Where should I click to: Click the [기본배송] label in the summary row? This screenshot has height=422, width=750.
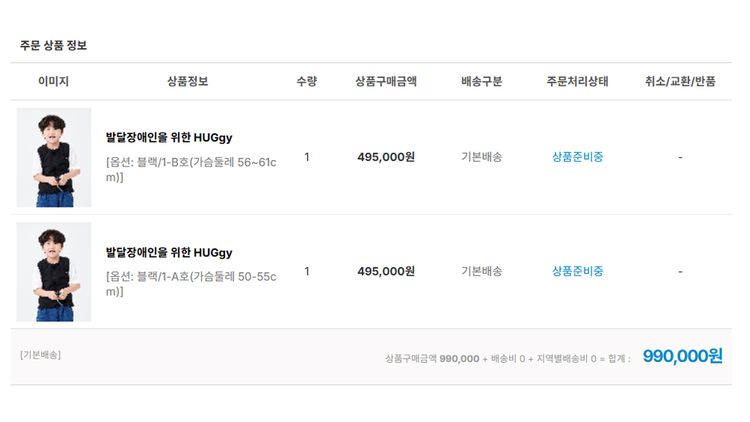[x=40, y=355]
